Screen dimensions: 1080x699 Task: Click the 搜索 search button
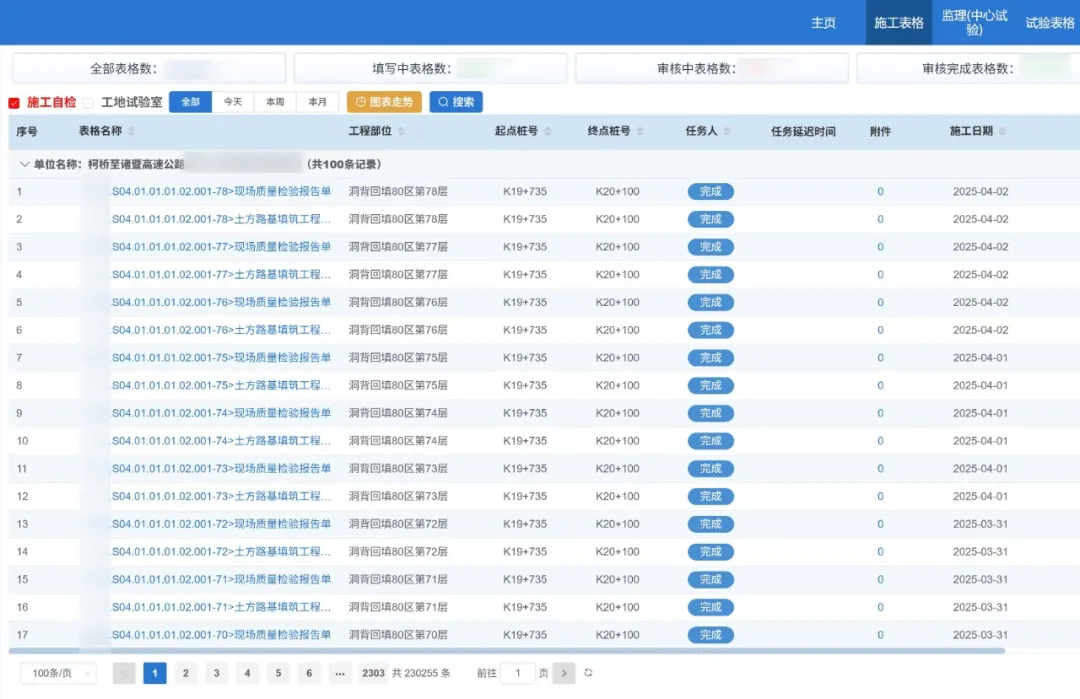(456, 102)
